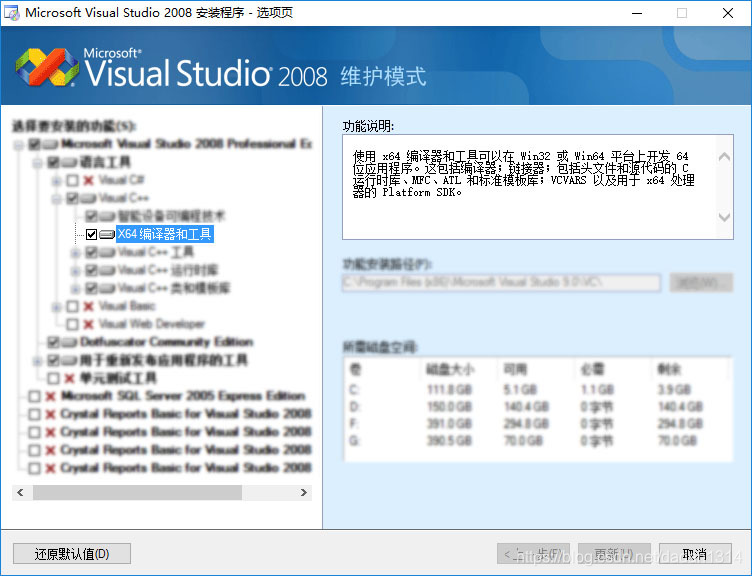This screenshot has width=752, height=576.
Task: Click the 3.9 GB remaining space cell
Action: click(674, 389)
